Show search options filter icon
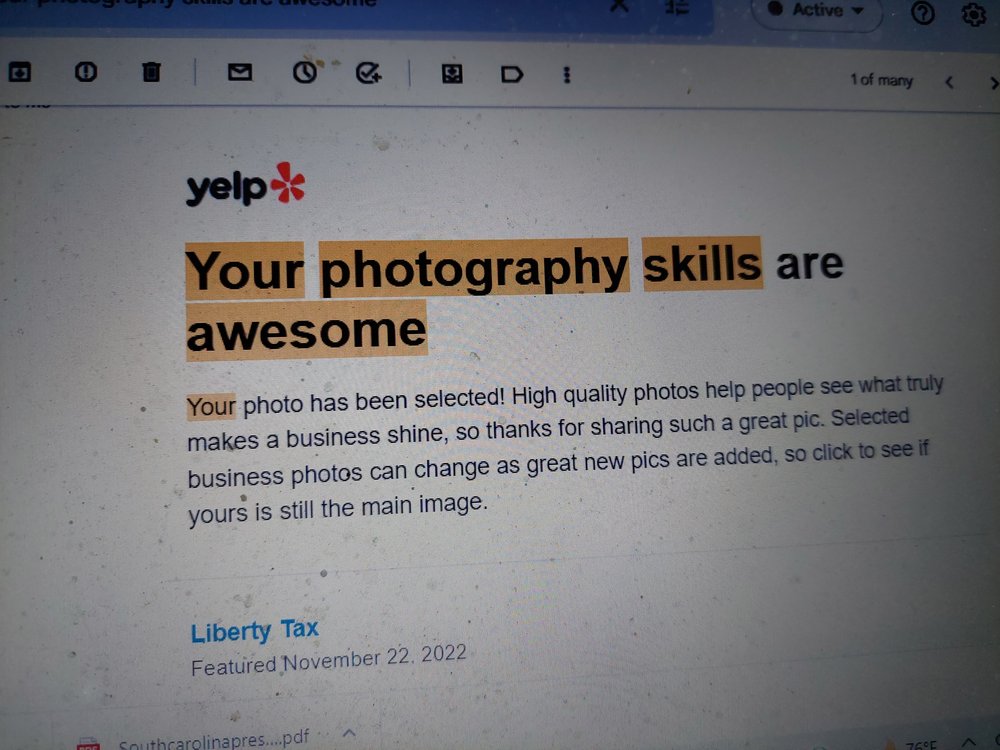The width and height of the screenshot is (1000, 750). (677, 8)
